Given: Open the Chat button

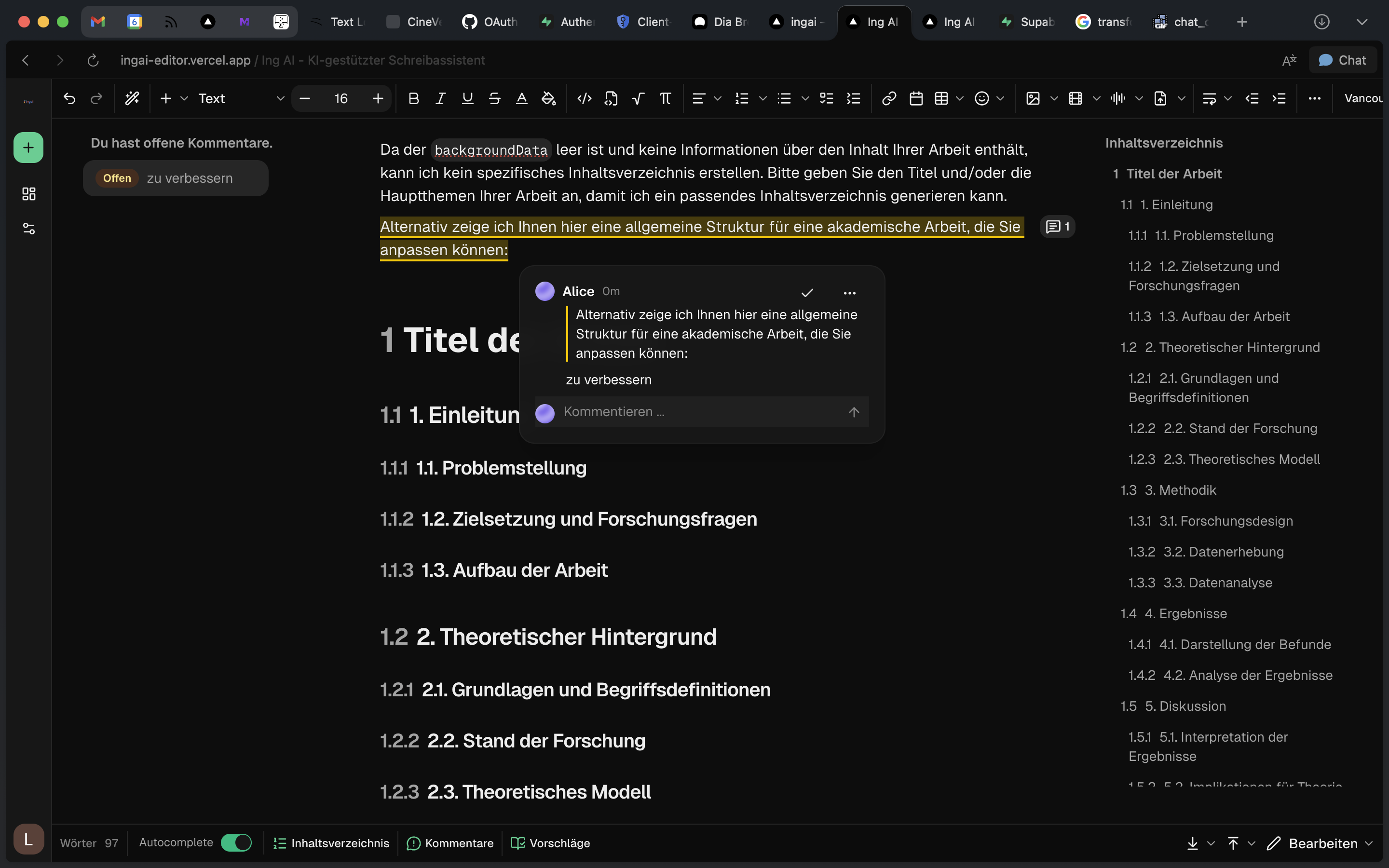Looking at the screenshot, I should click(1343, 60).
